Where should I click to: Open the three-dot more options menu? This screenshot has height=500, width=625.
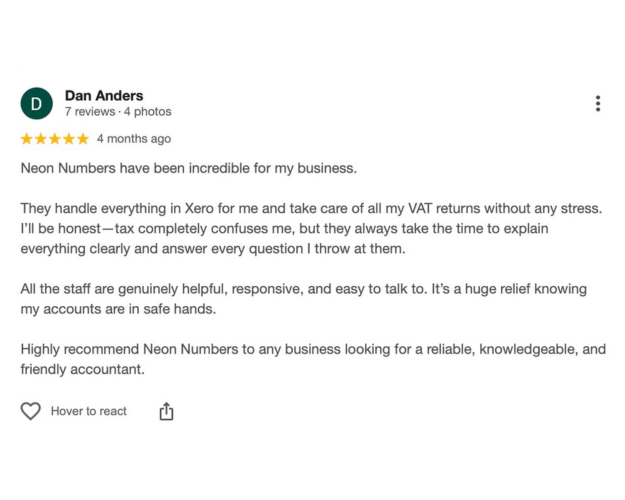597,104
